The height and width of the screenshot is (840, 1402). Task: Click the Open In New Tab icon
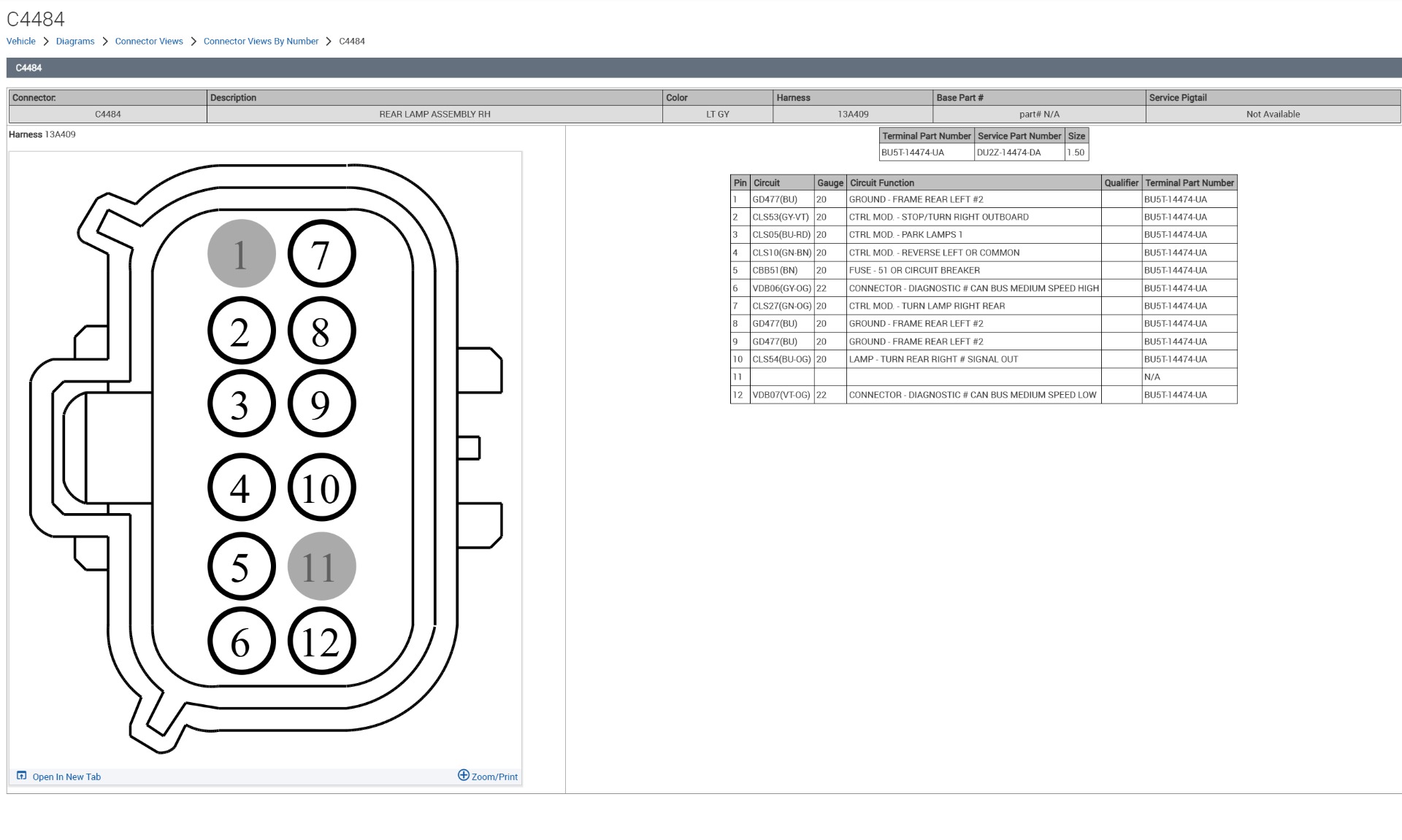(x=21, y=775)
